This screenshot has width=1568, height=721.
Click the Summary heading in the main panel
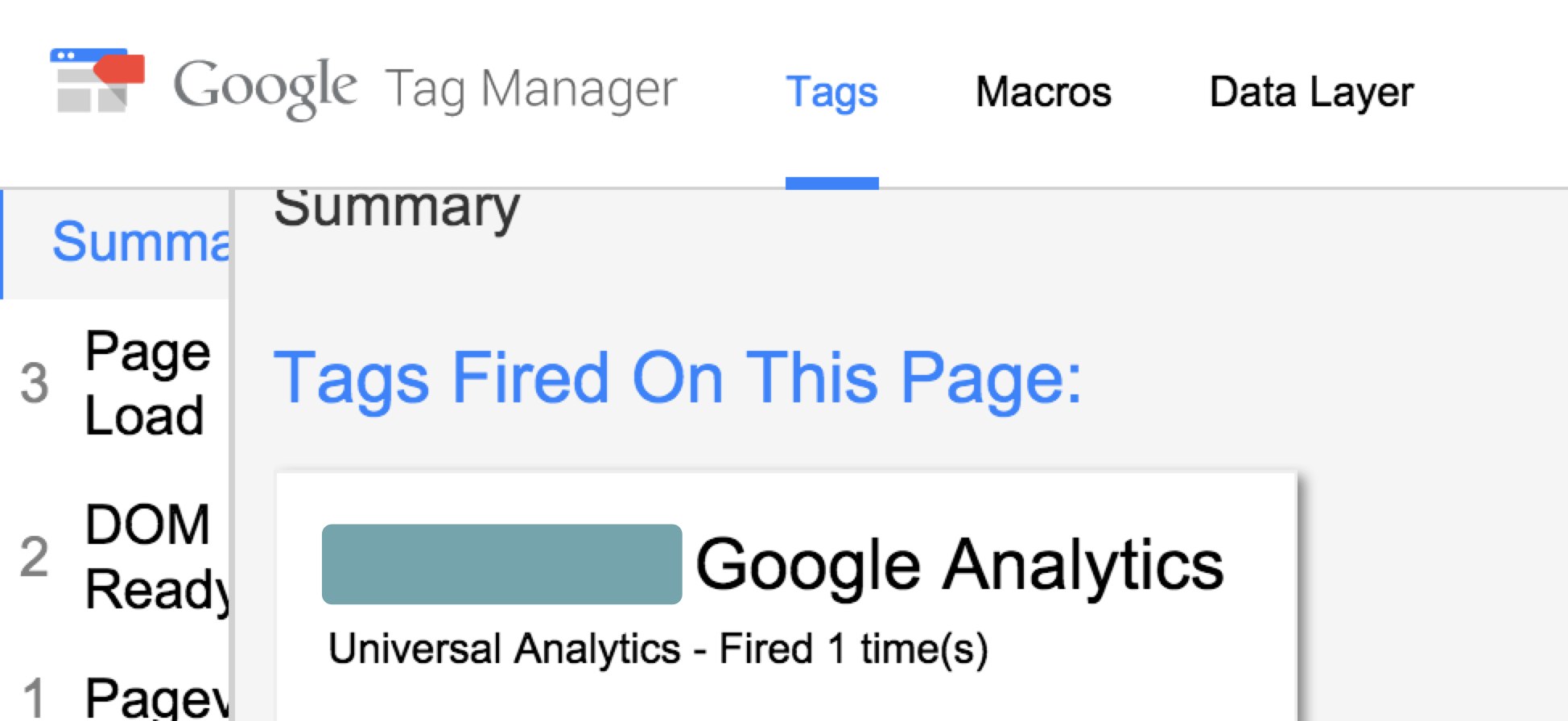click(397, 208)
